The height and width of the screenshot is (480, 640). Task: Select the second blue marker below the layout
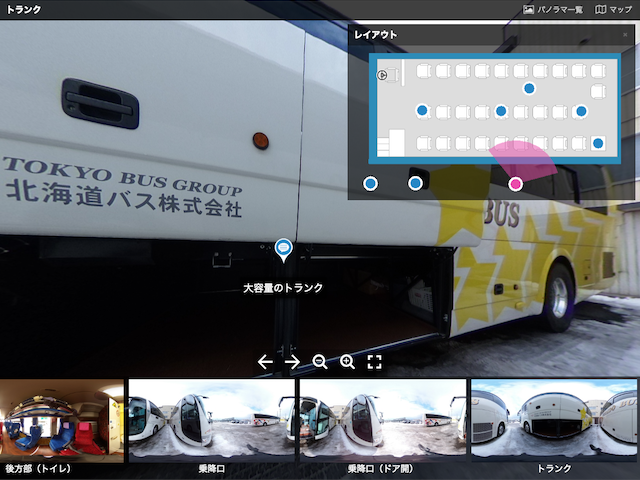pos(415,184)
